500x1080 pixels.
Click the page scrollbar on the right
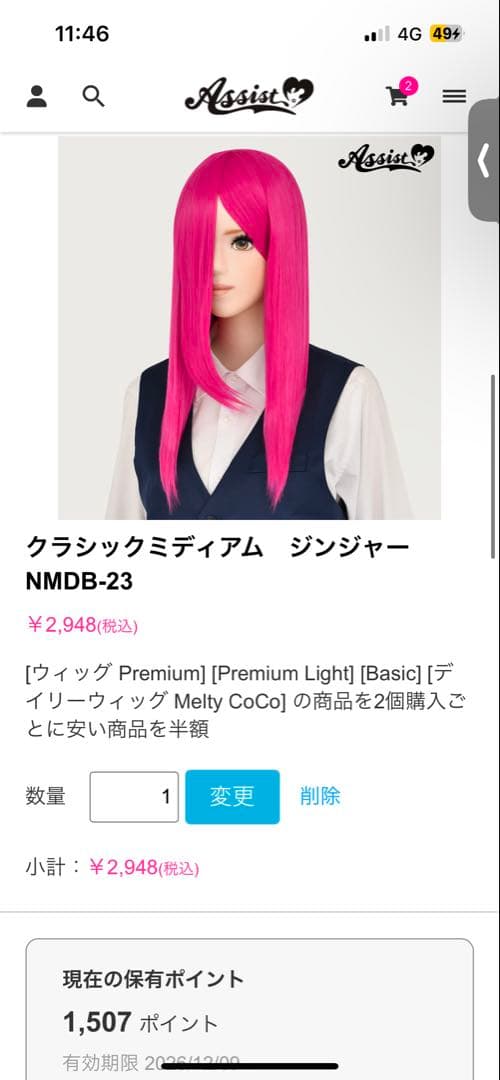tap(493, 466)
